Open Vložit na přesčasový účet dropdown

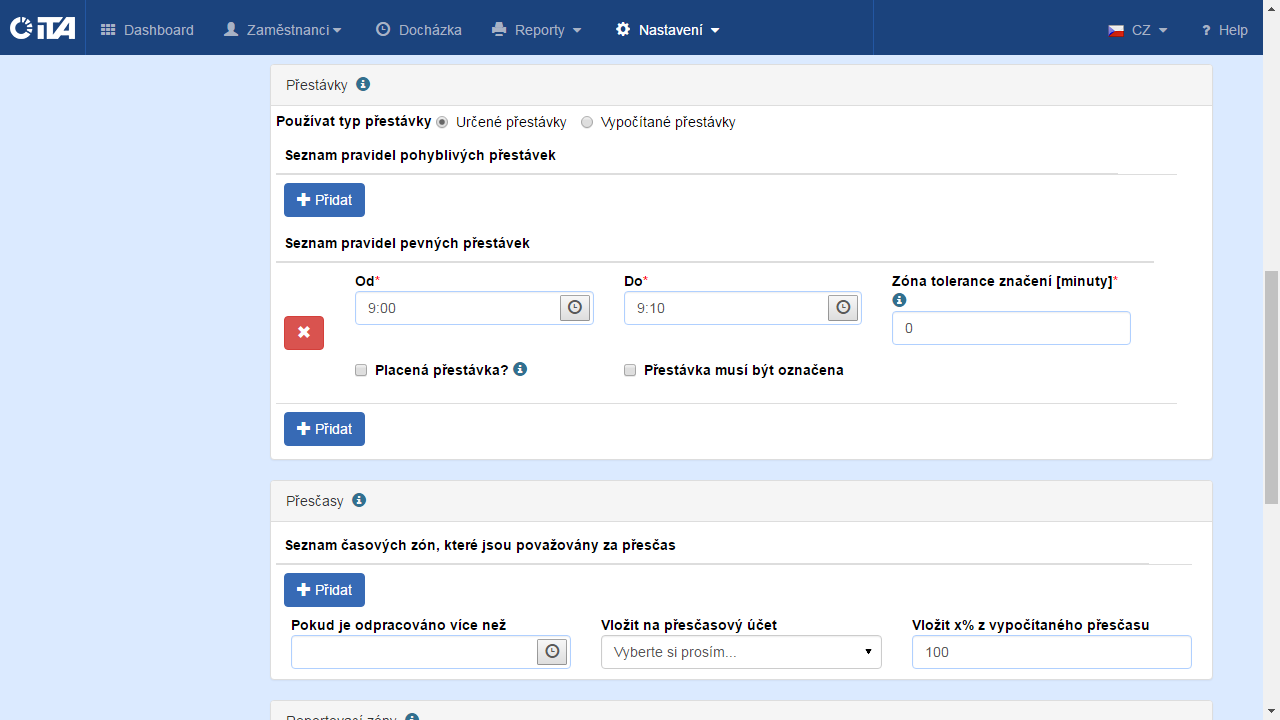(x=741, y=652)
